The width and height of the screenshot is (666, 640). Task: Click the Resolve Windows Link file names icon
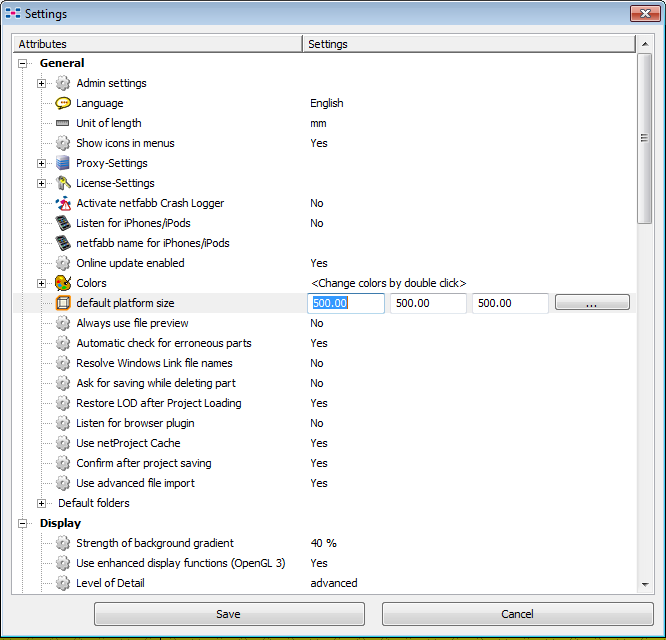(x=63, y=363)
